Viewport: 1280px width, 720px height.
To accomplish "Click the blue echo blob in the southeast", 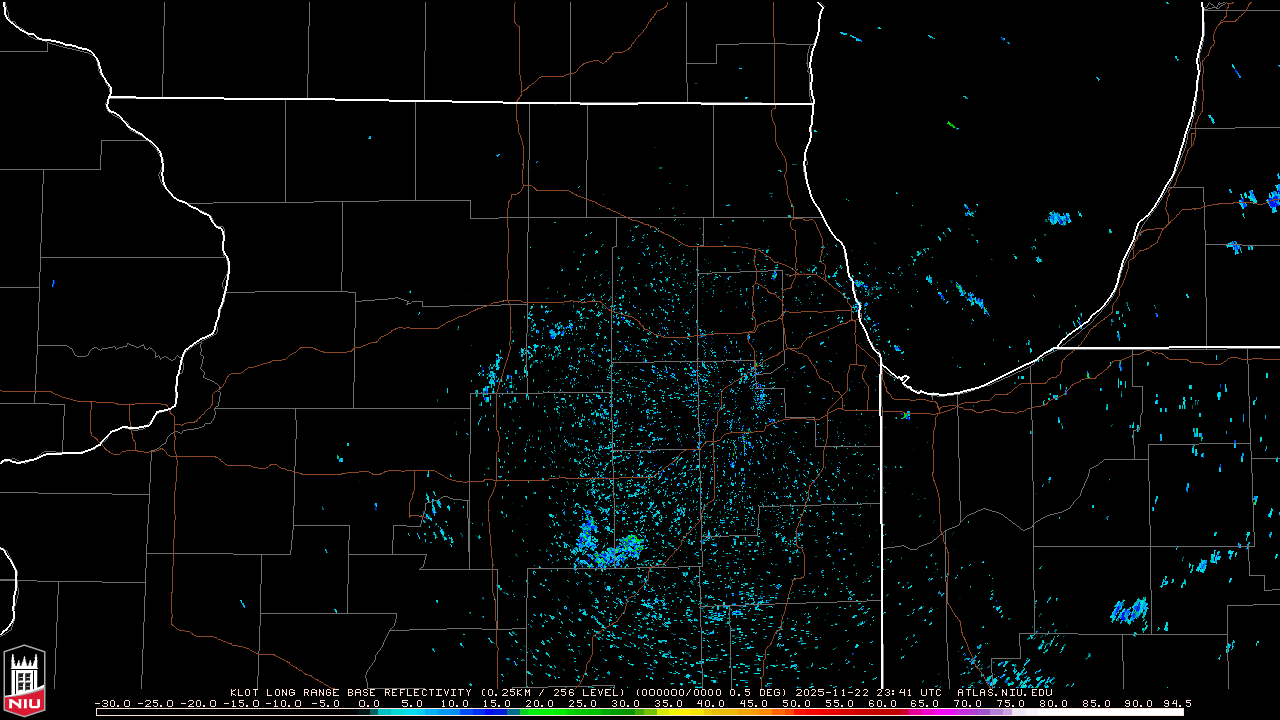I will [1129, 610].
